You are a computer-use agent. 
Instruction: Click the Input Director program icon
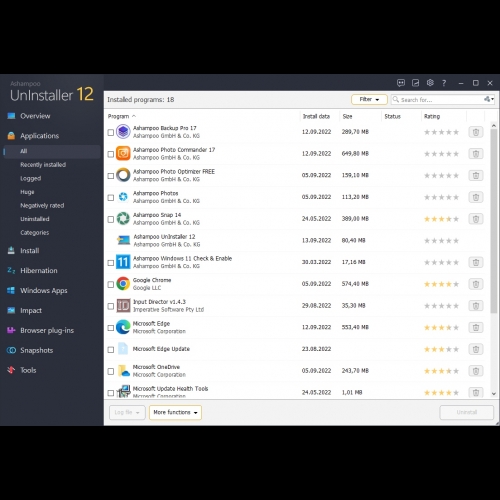(123, 306)
